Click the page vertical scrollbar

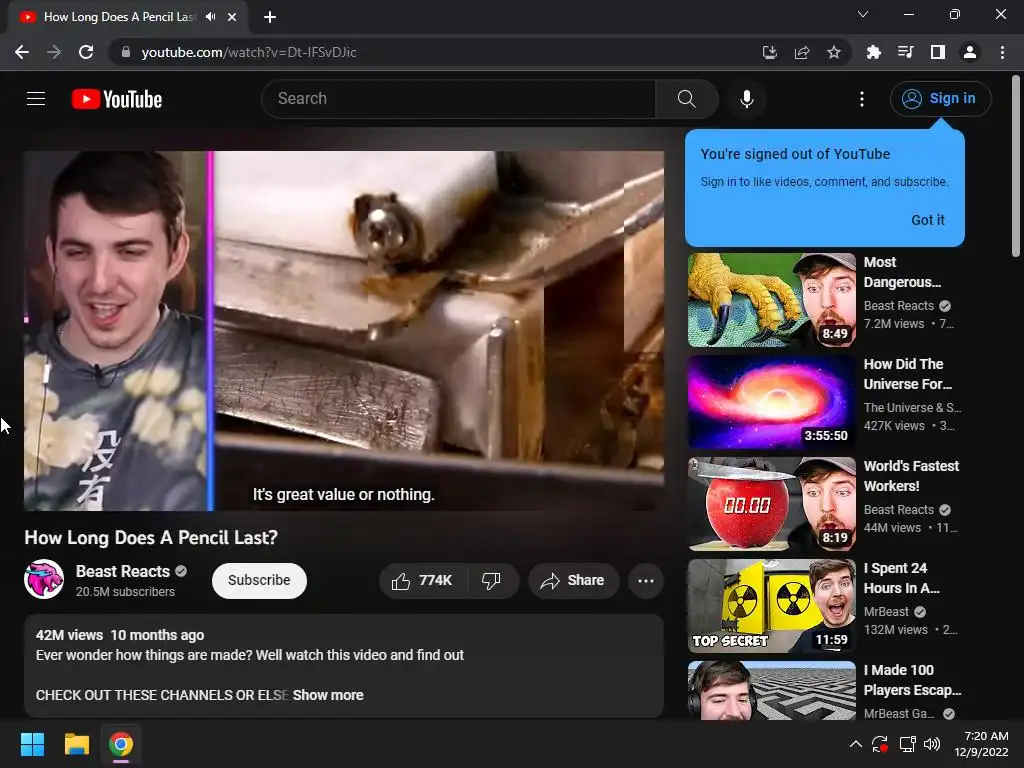(1016, 167)
